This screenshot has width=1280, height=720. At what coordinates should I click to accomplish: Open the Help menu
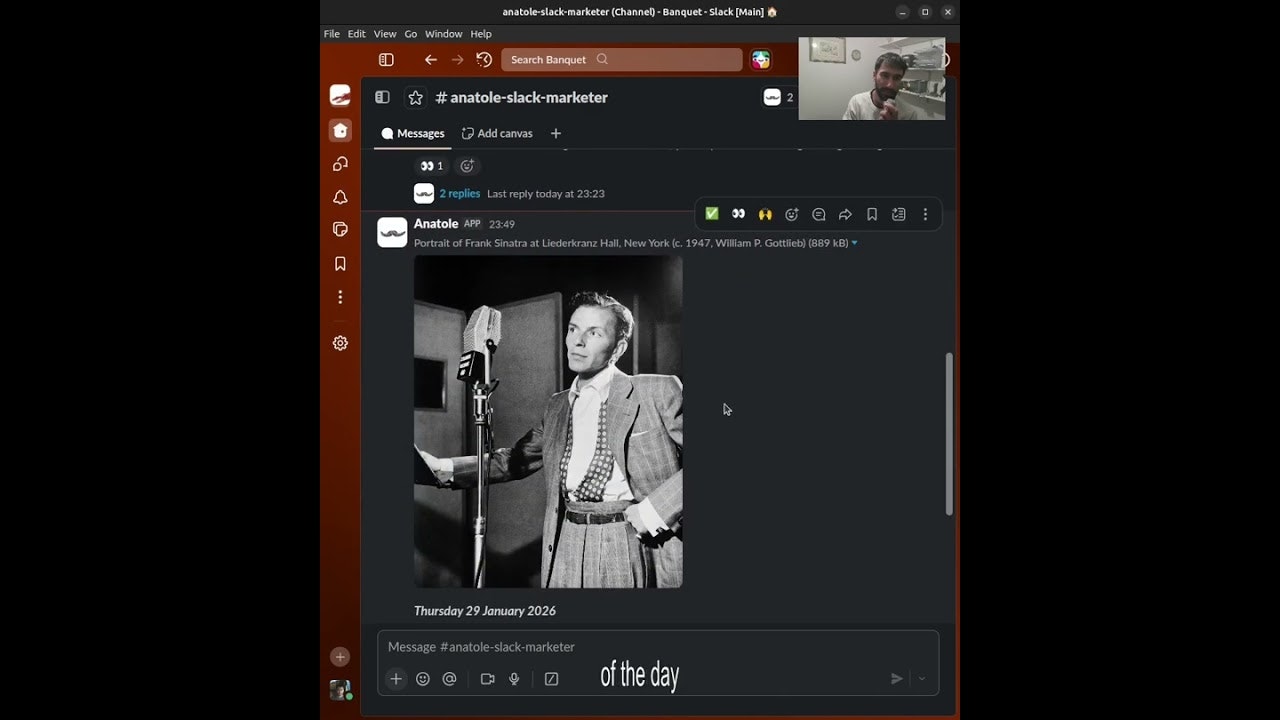pyautogui.click(x=481, y=34)
